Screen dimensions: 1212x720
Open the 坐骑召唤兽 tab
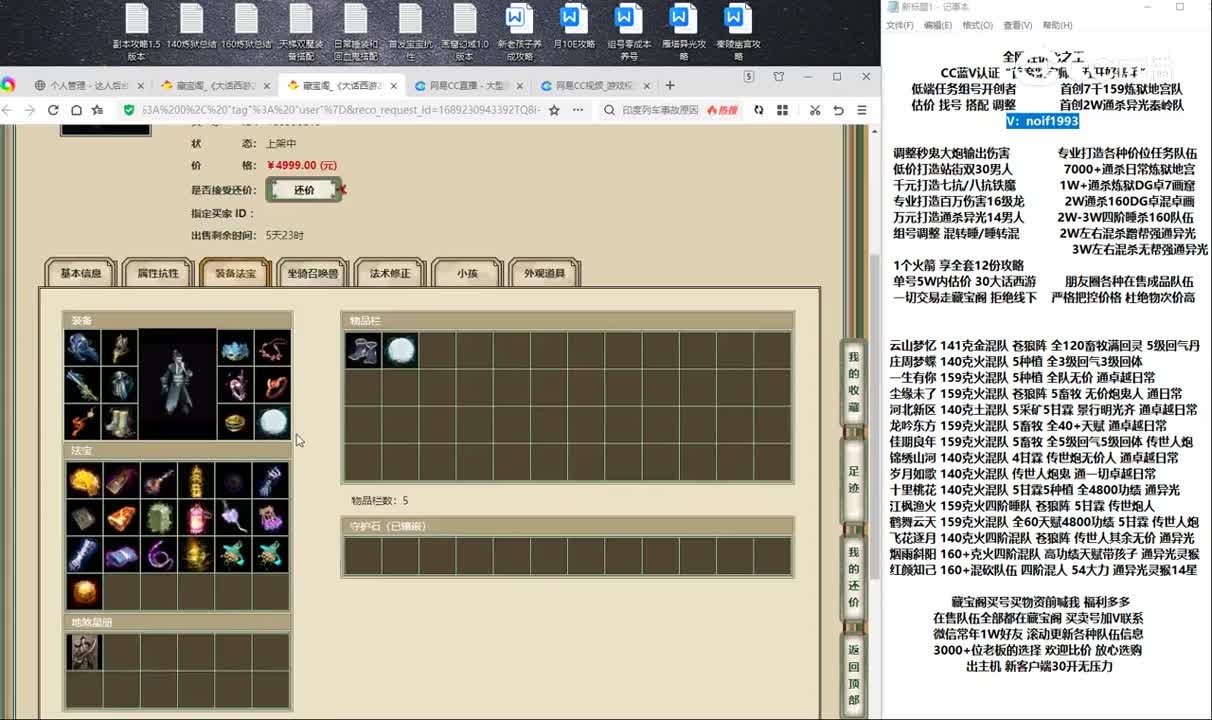313,273
